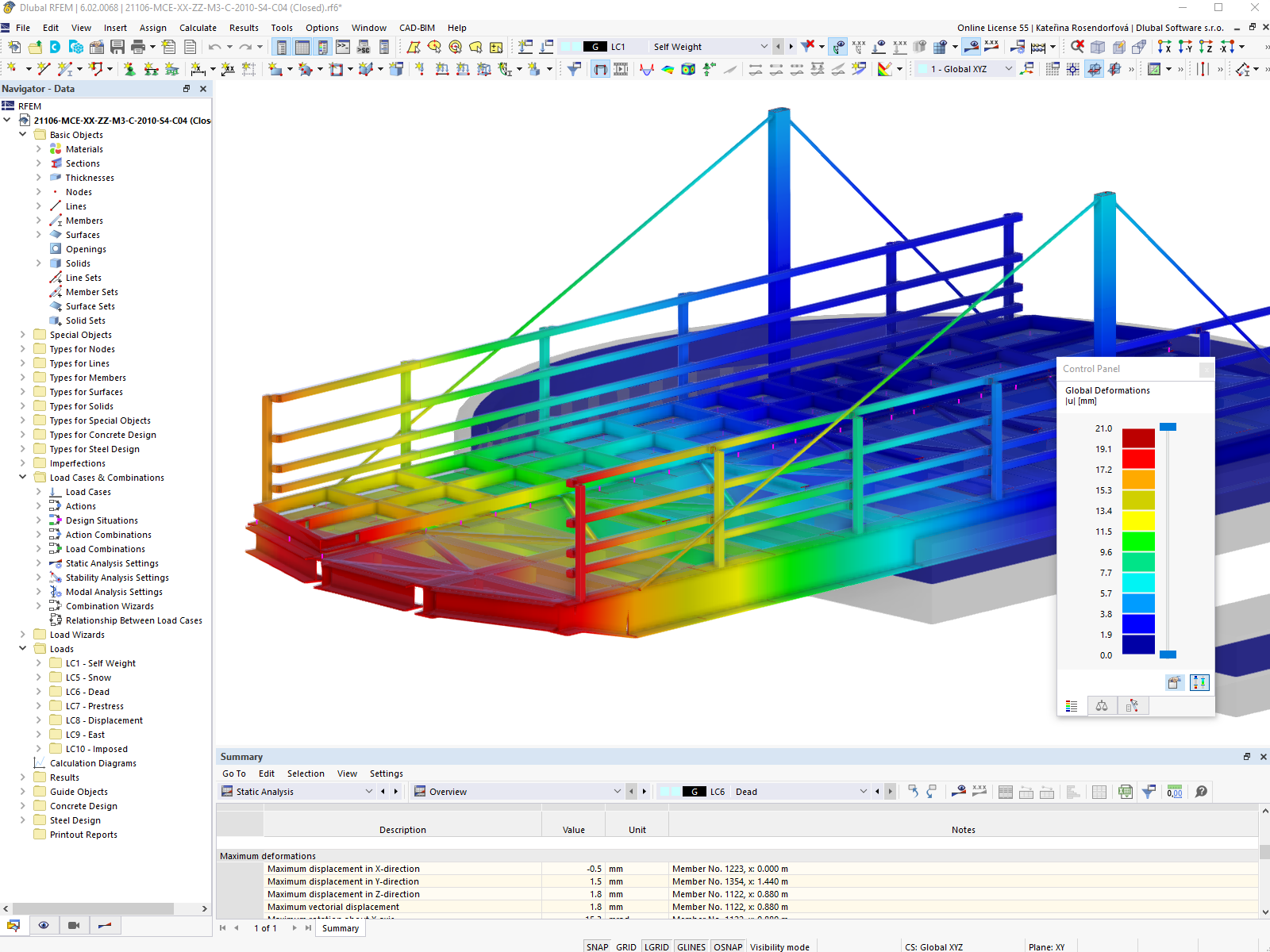
Task: Open the Insert menu
Action: click(x=115, y=28)
